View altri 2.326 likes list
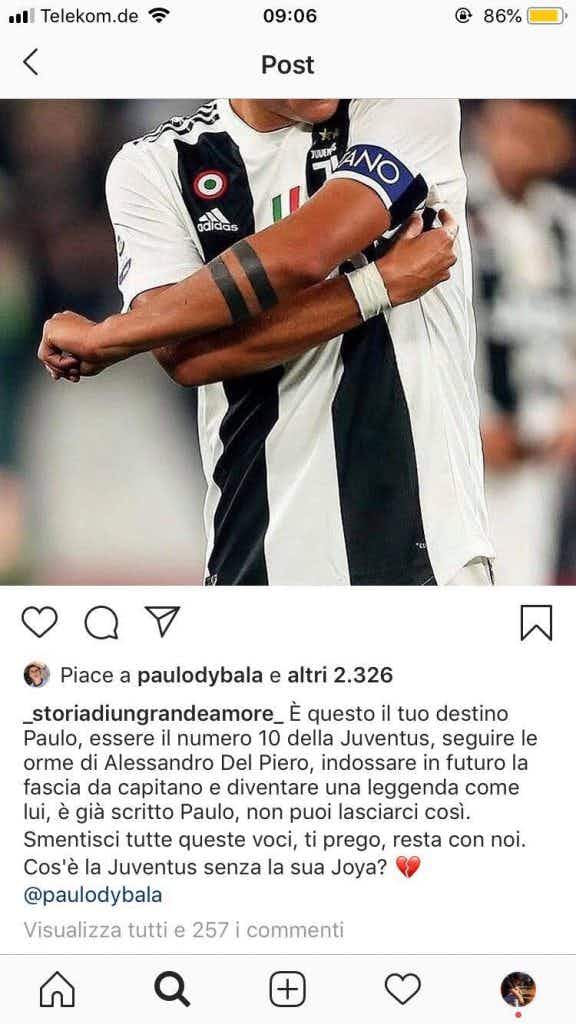Screen dimensions: 576x1024 coord(340,675)
